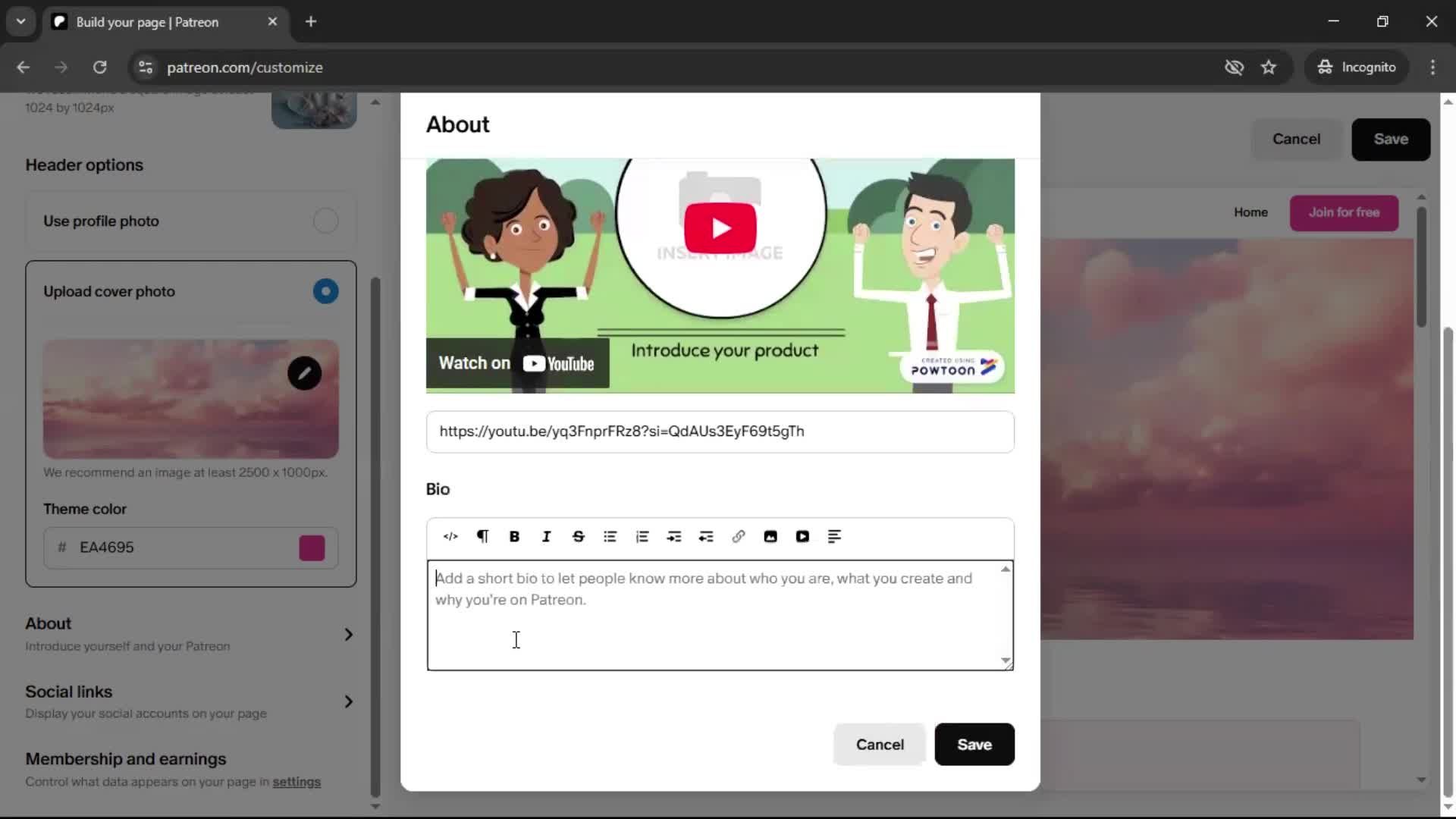This screenshot has height=819, width=1456.
Task: Close the Build your page tab
Action: 273,22
